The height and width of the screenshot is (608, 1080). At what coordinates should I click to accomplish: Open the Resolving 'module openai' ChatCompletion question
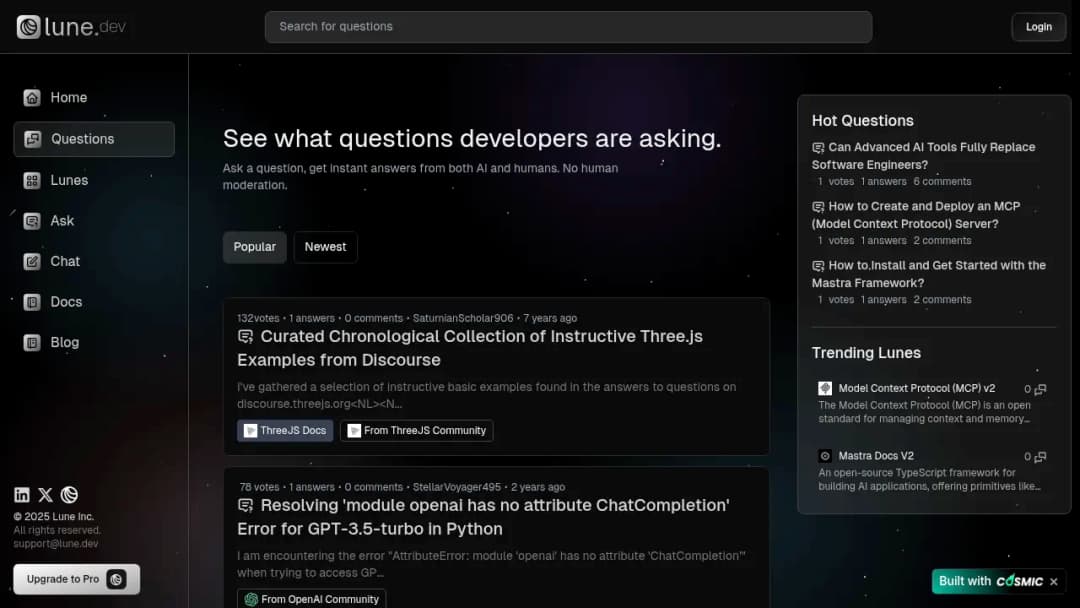[484, 517]
